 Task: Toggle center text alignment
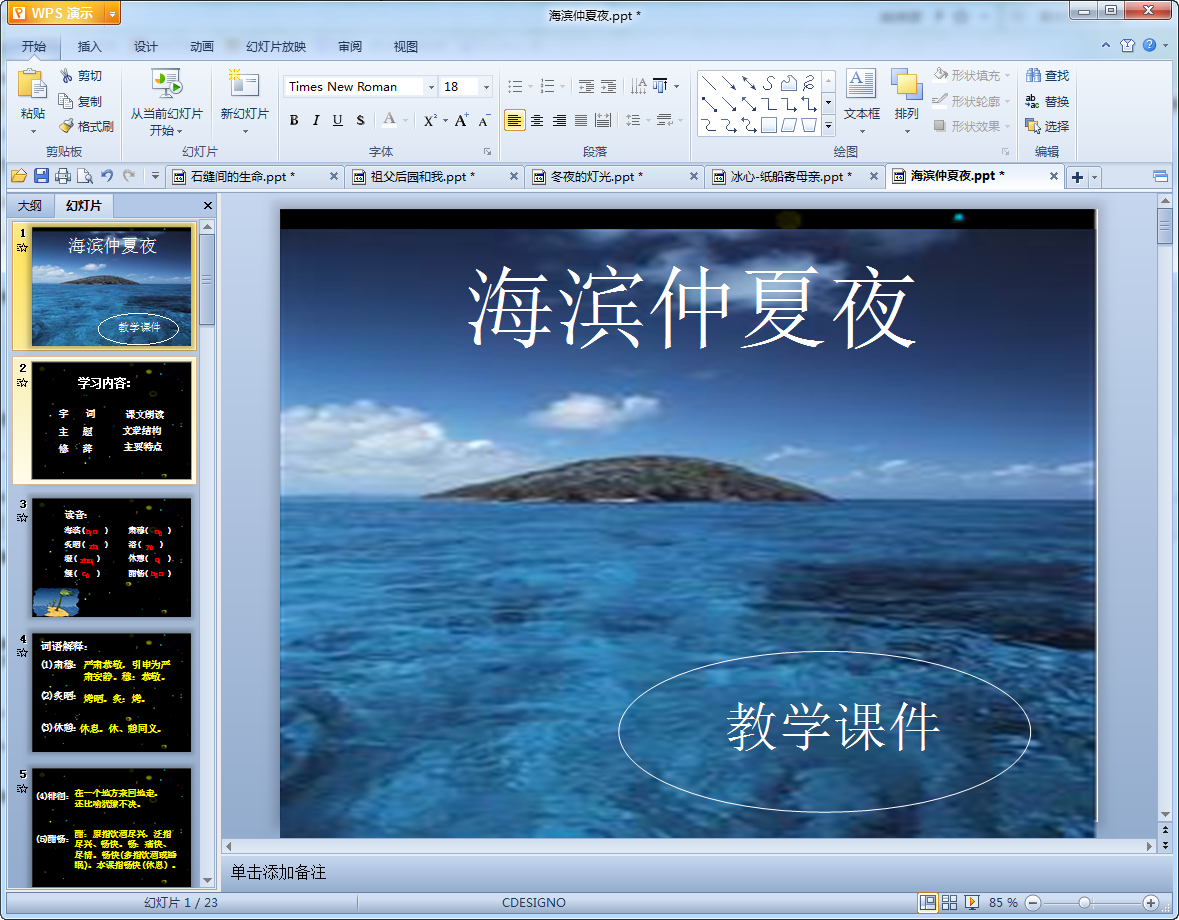[x=537, y=120]
